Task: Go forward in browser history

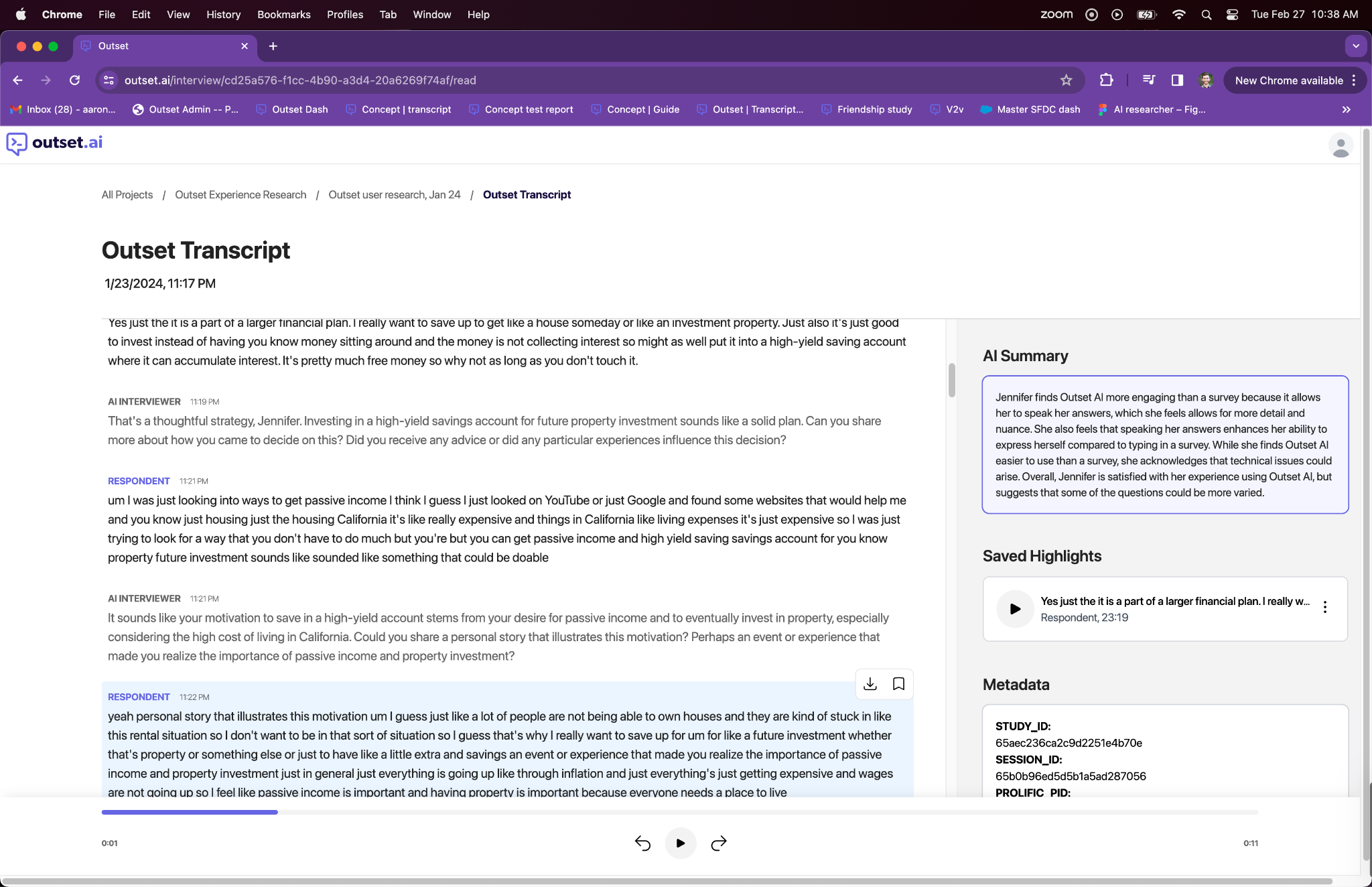Action: point(46,80)
